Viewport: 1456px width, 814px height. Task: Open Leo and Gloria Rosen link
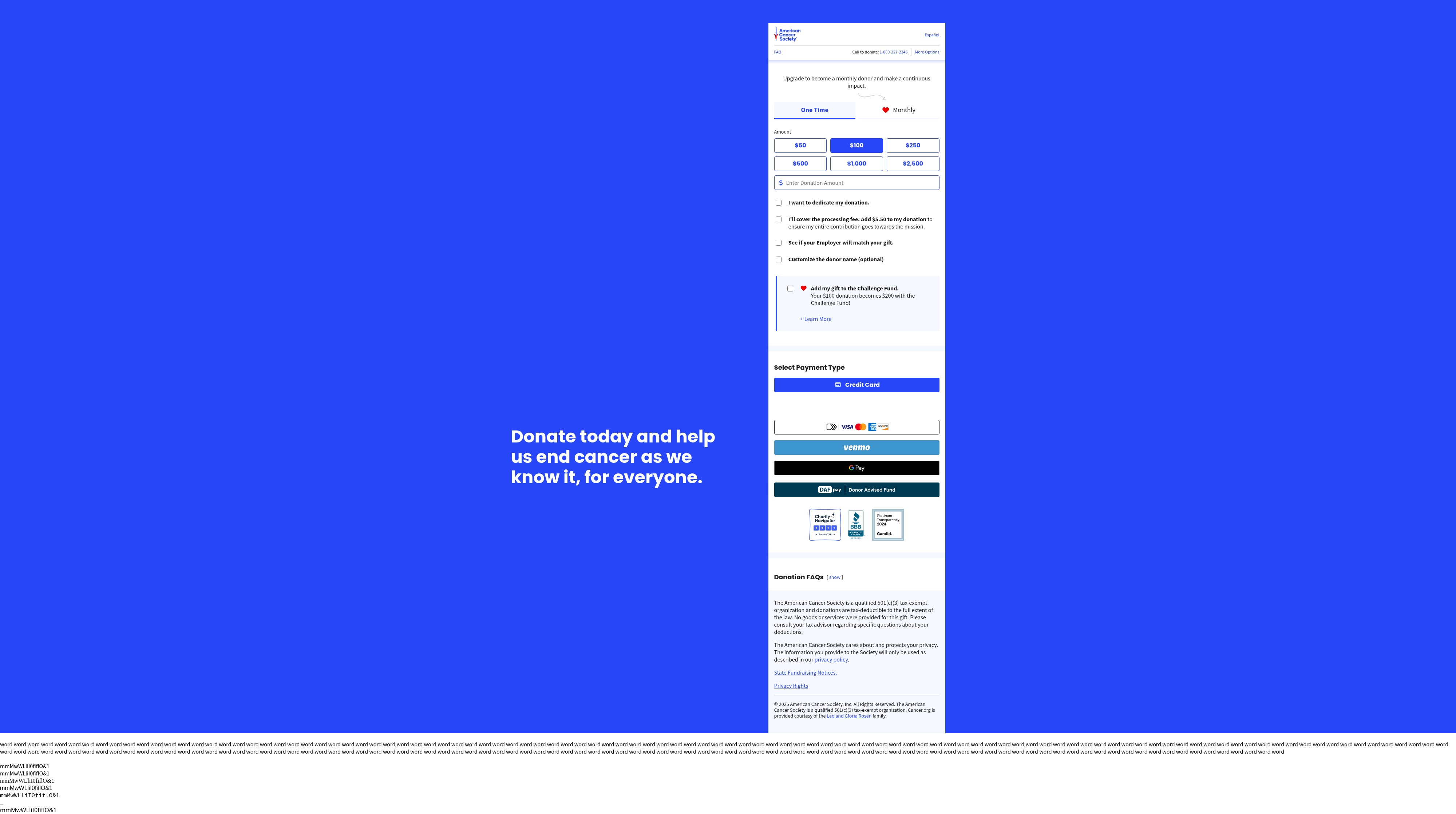tap(848, 716)
